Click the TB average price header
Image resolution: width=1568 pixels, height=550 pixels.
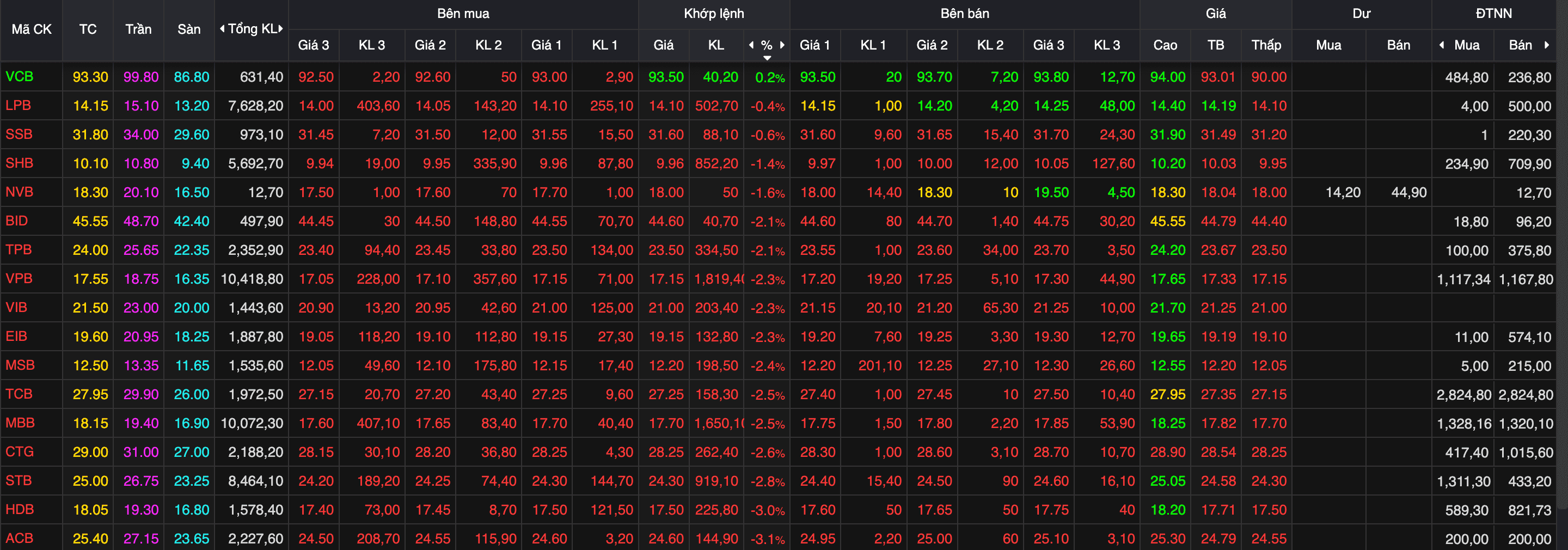(x=1216, y=45)
